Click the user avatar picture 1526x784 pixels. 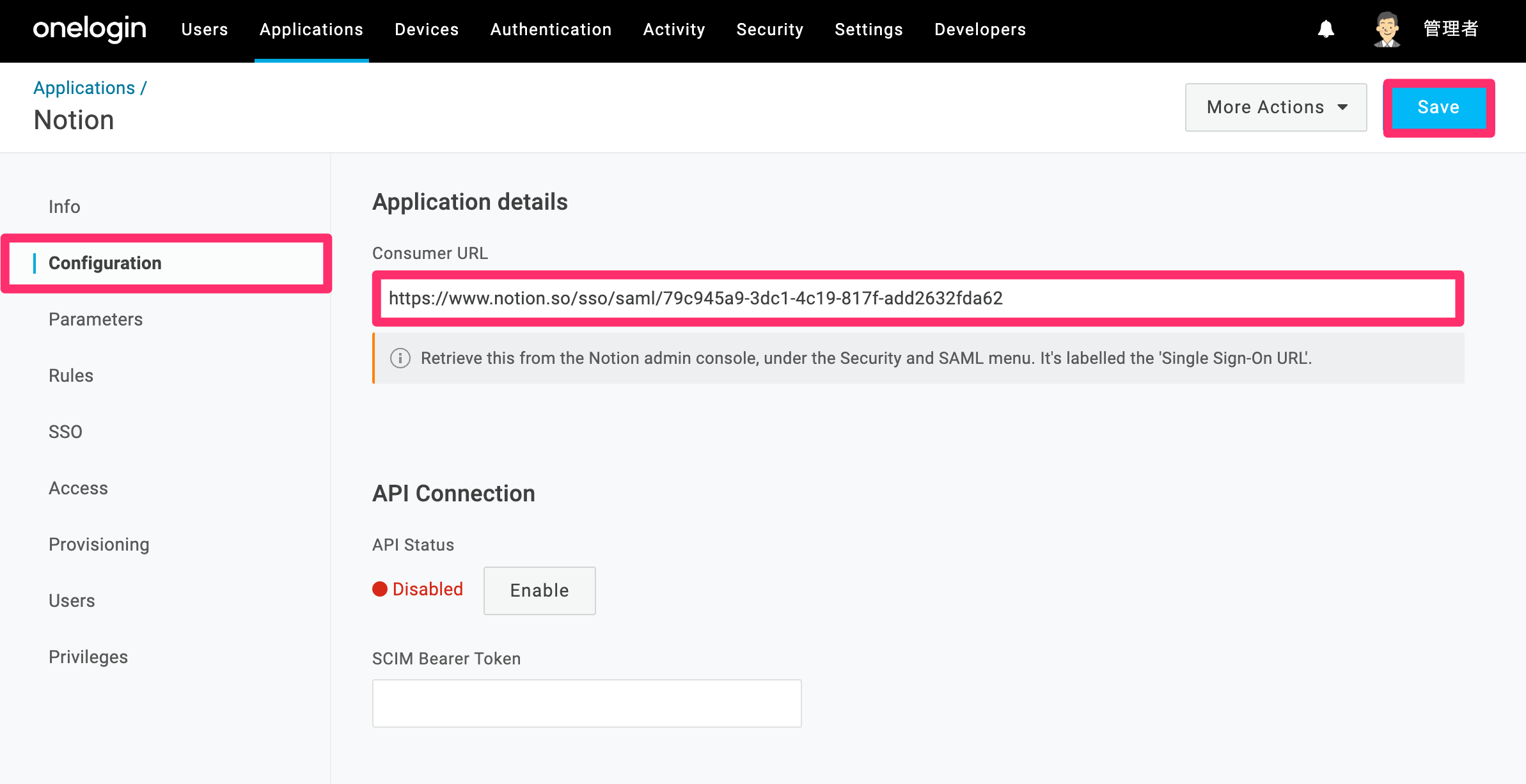click(x=1387, y=29)
